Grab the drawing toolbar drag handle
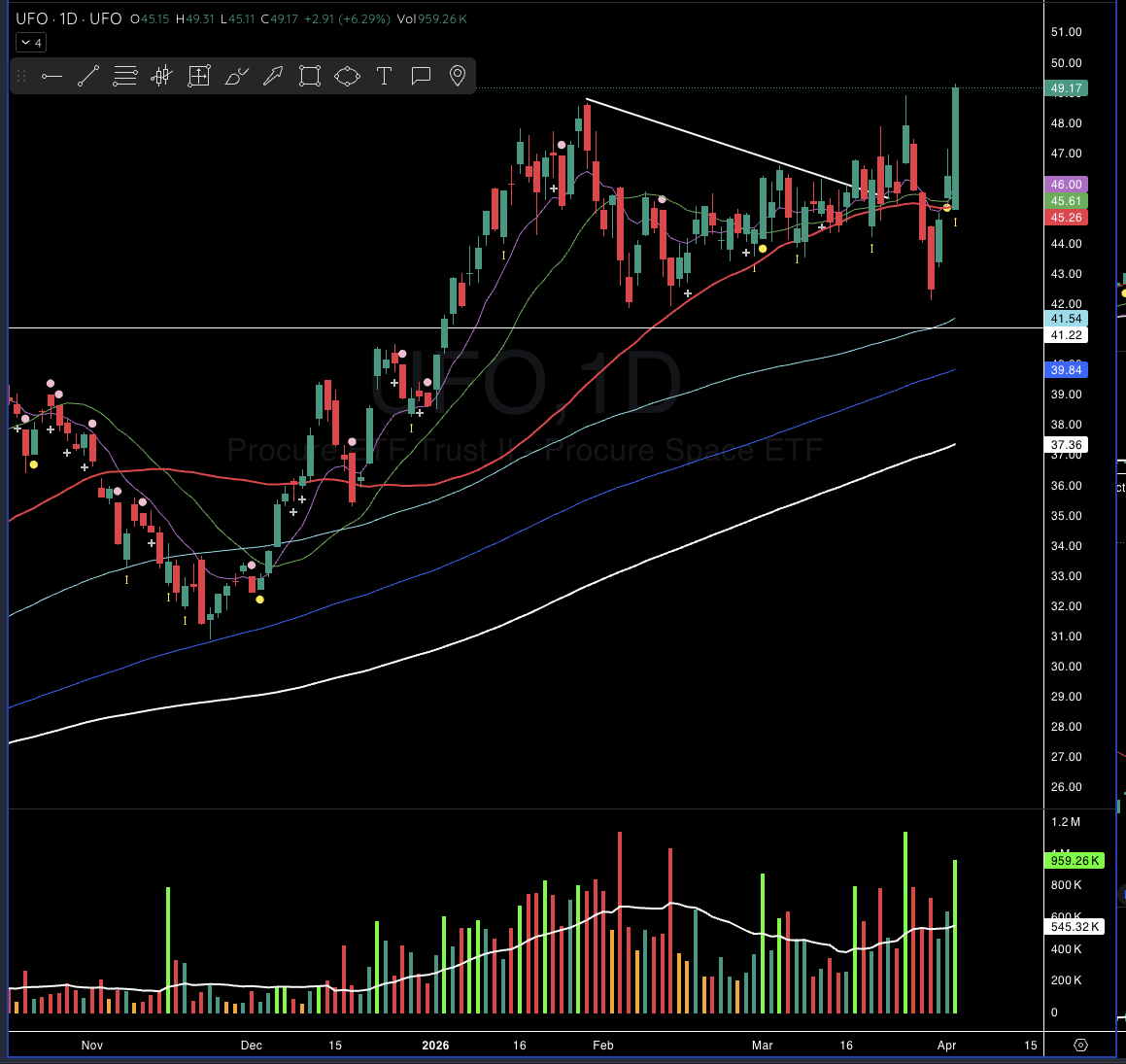The height and width of the screenshot is (1064, 1126). pos(21,76)
